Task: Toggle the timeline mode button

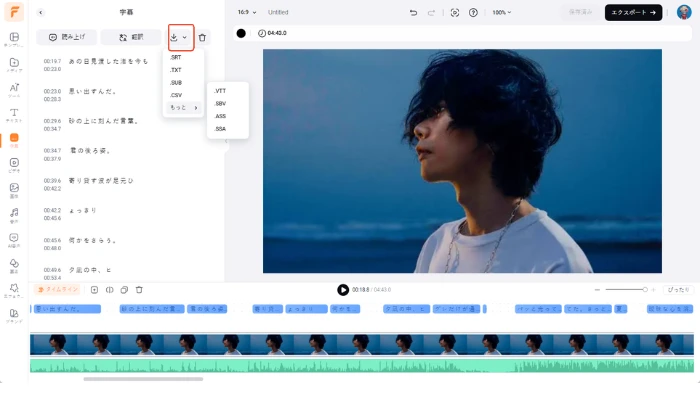Action: (x=58, y=290)
